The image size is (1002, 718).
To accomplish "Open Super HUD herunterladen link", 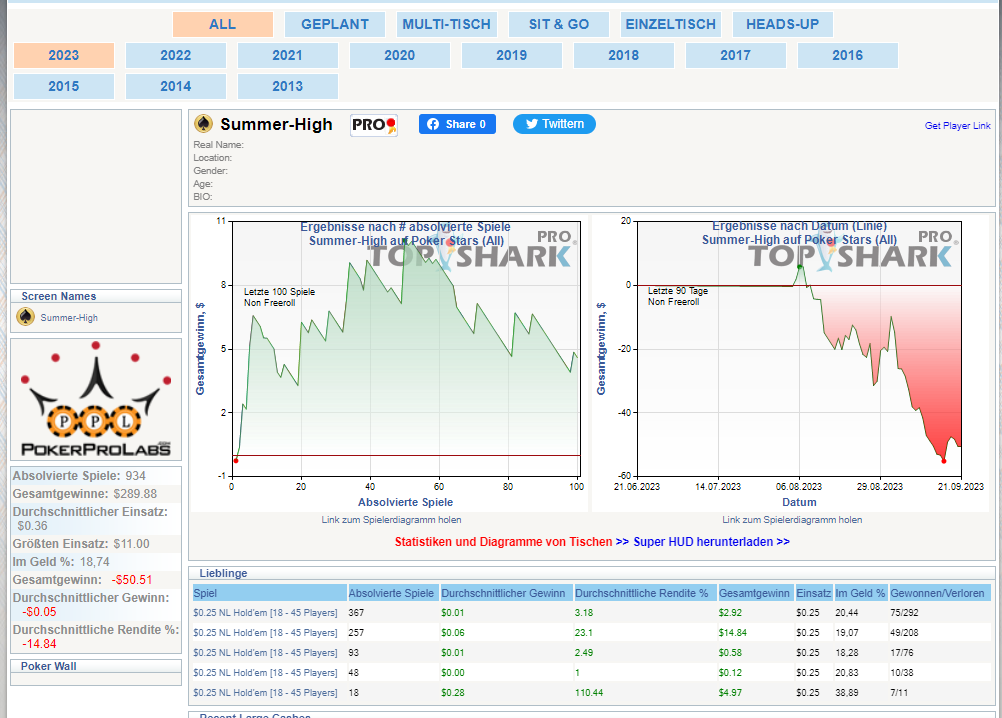I will [x=711, y=542].
